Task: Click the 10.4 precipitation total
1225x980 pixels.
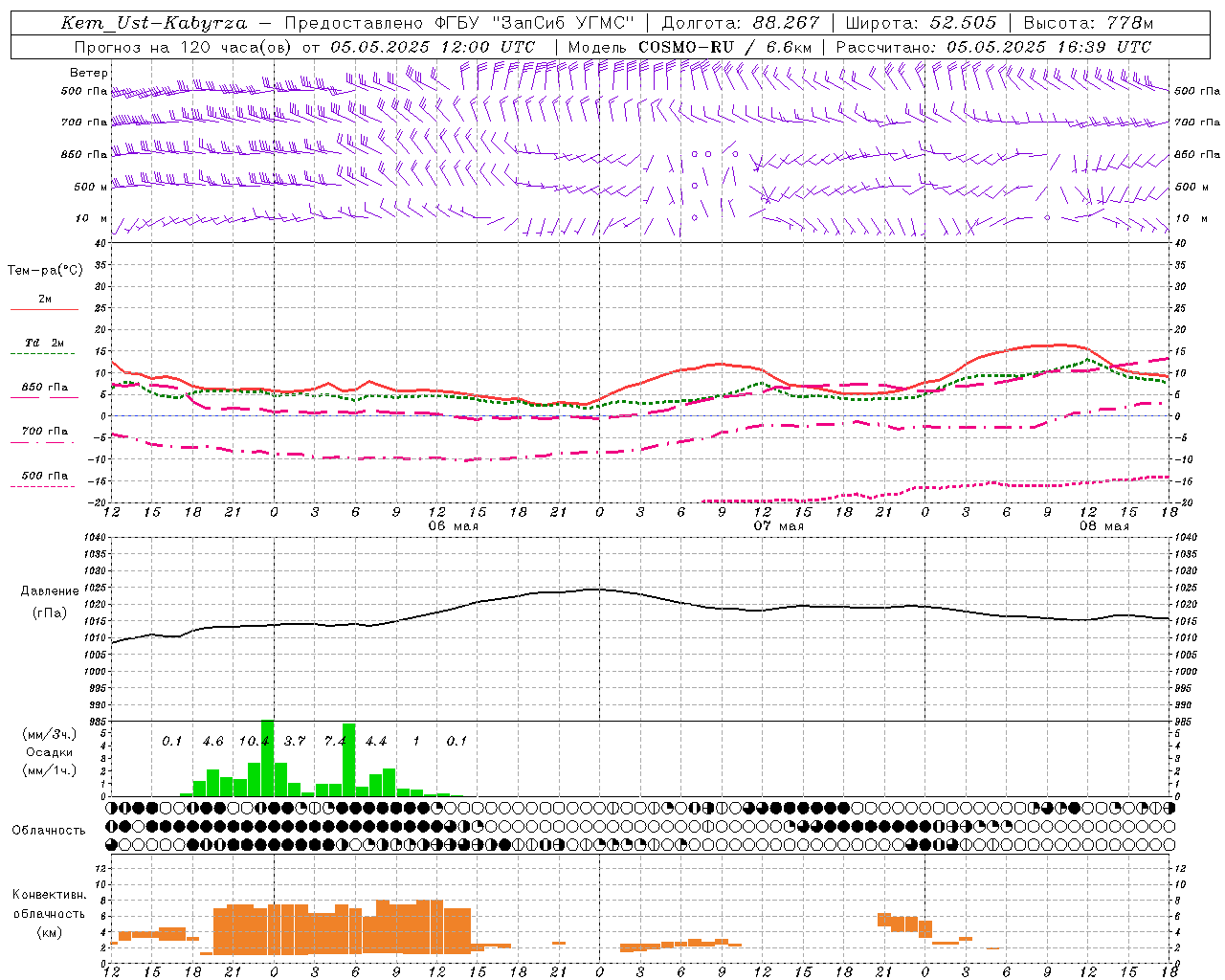Action: (x=254, y=742)
